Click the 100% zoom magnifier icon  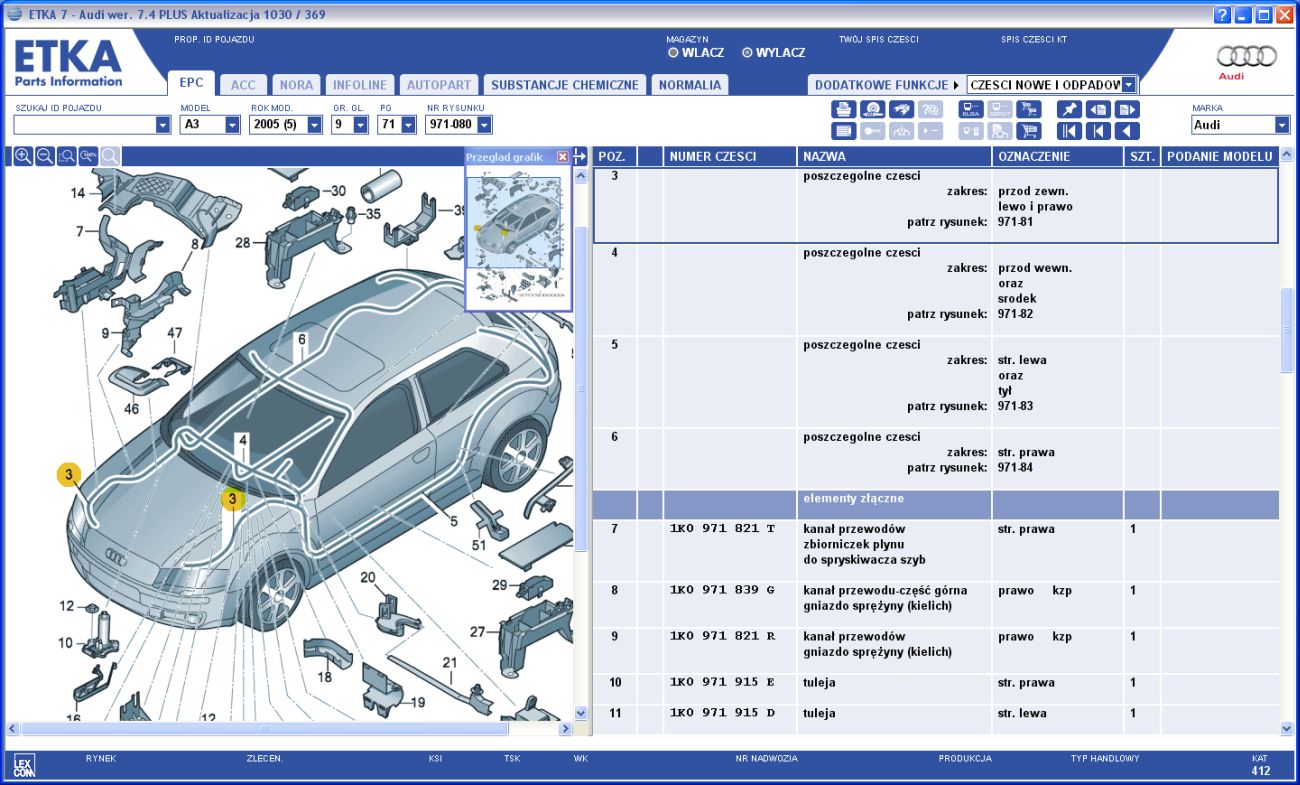tap(89, 156)
